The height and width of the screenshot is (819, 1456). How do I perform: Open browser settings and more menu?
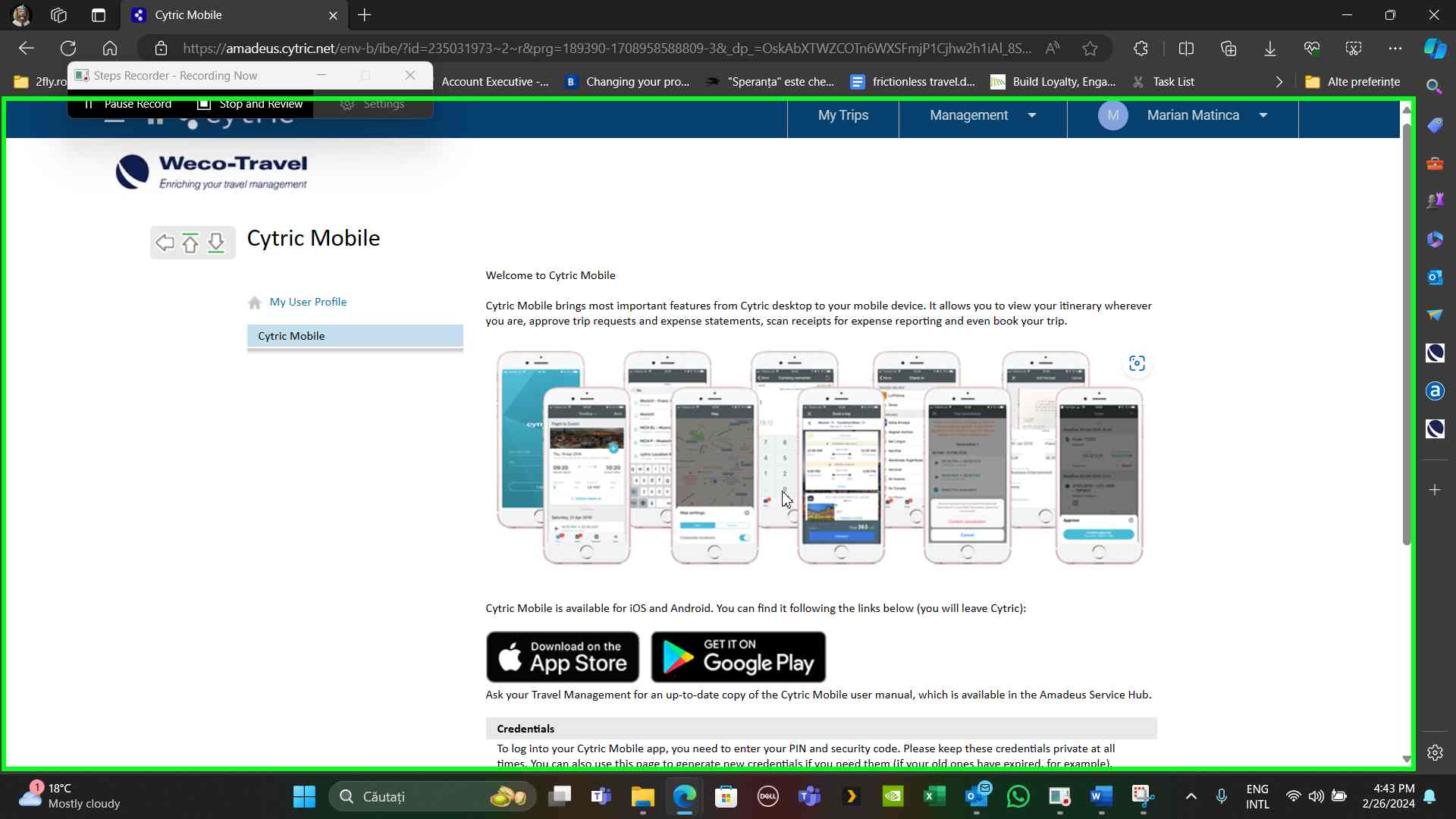click(1395, 49)
